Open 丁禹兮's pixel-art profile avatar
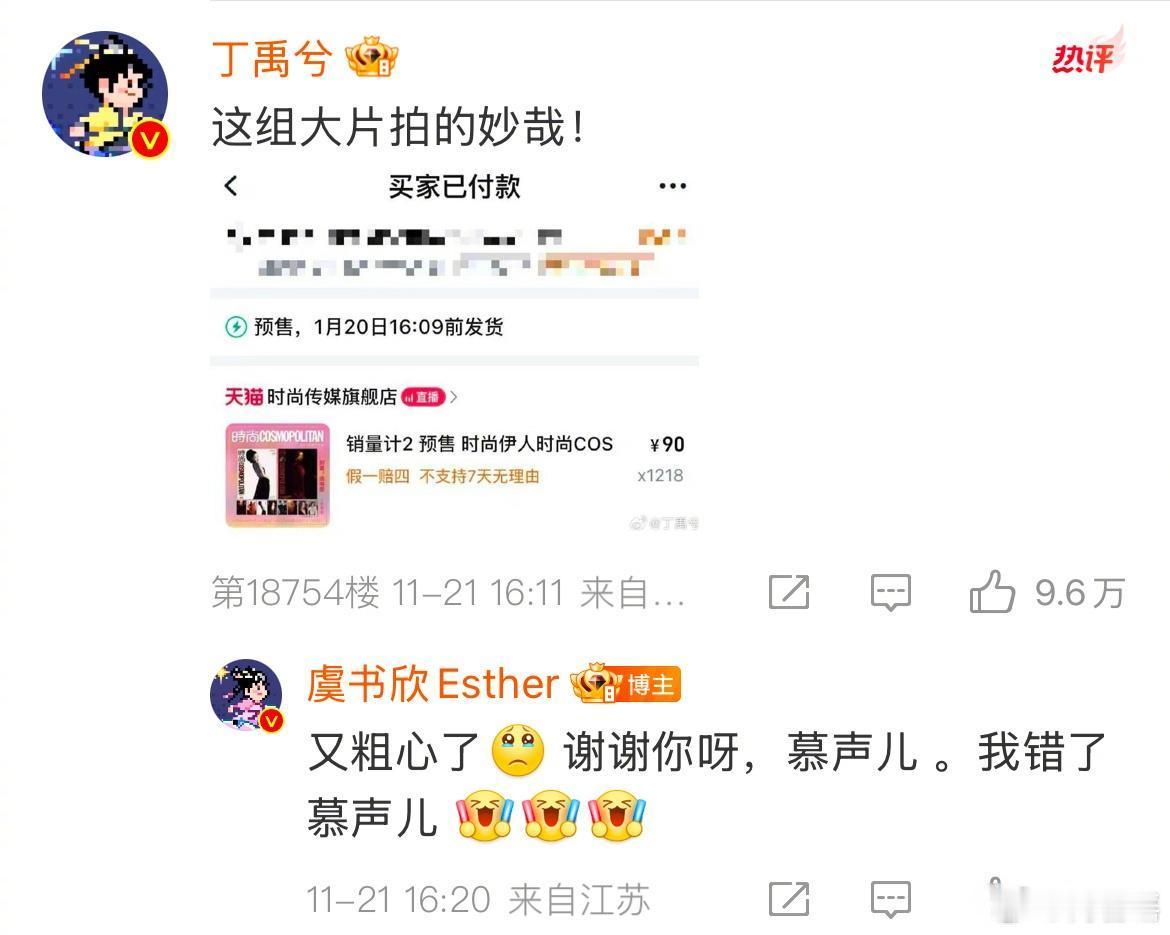This screenshot has width=1170, height=935. [105, 94]
